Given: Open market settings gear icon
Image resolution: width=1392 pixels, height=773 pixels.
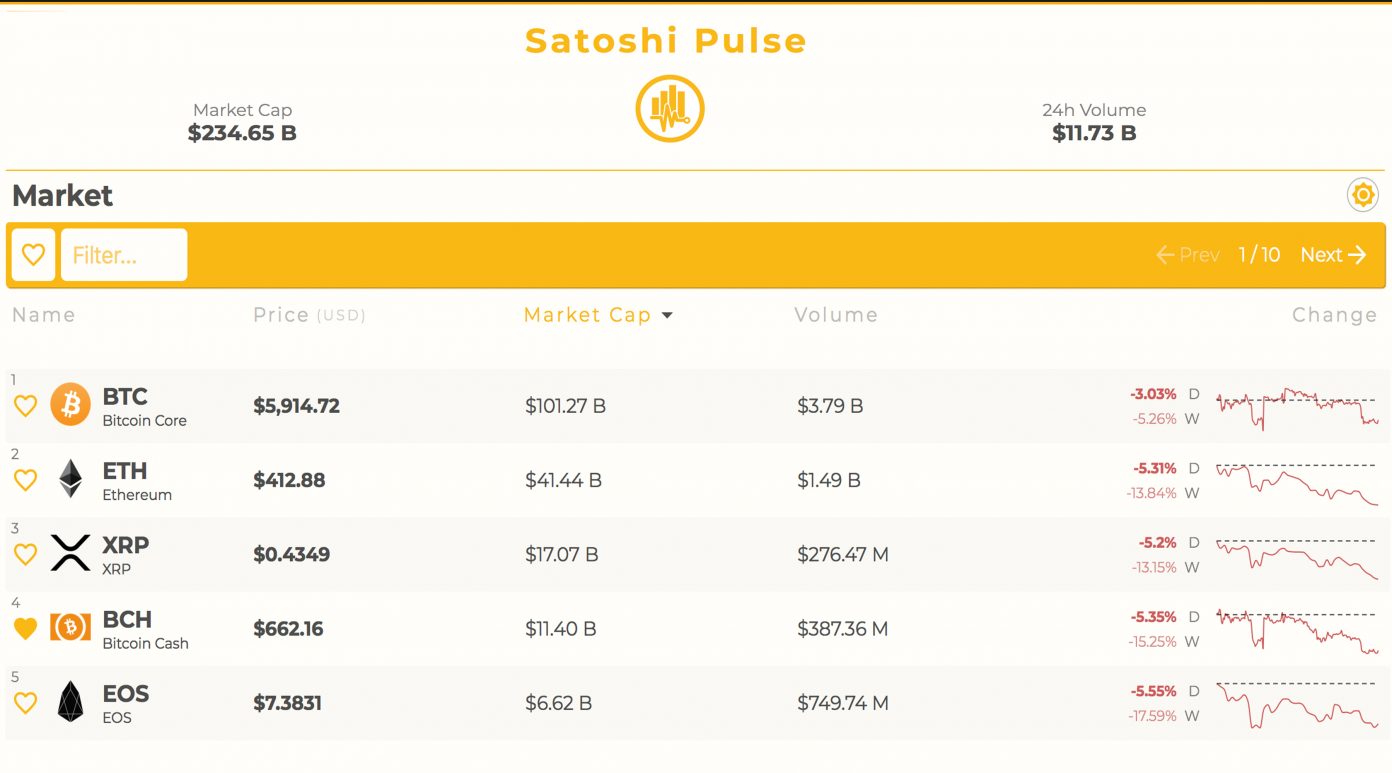Looking at the screenshot, I should point(1362,195).
